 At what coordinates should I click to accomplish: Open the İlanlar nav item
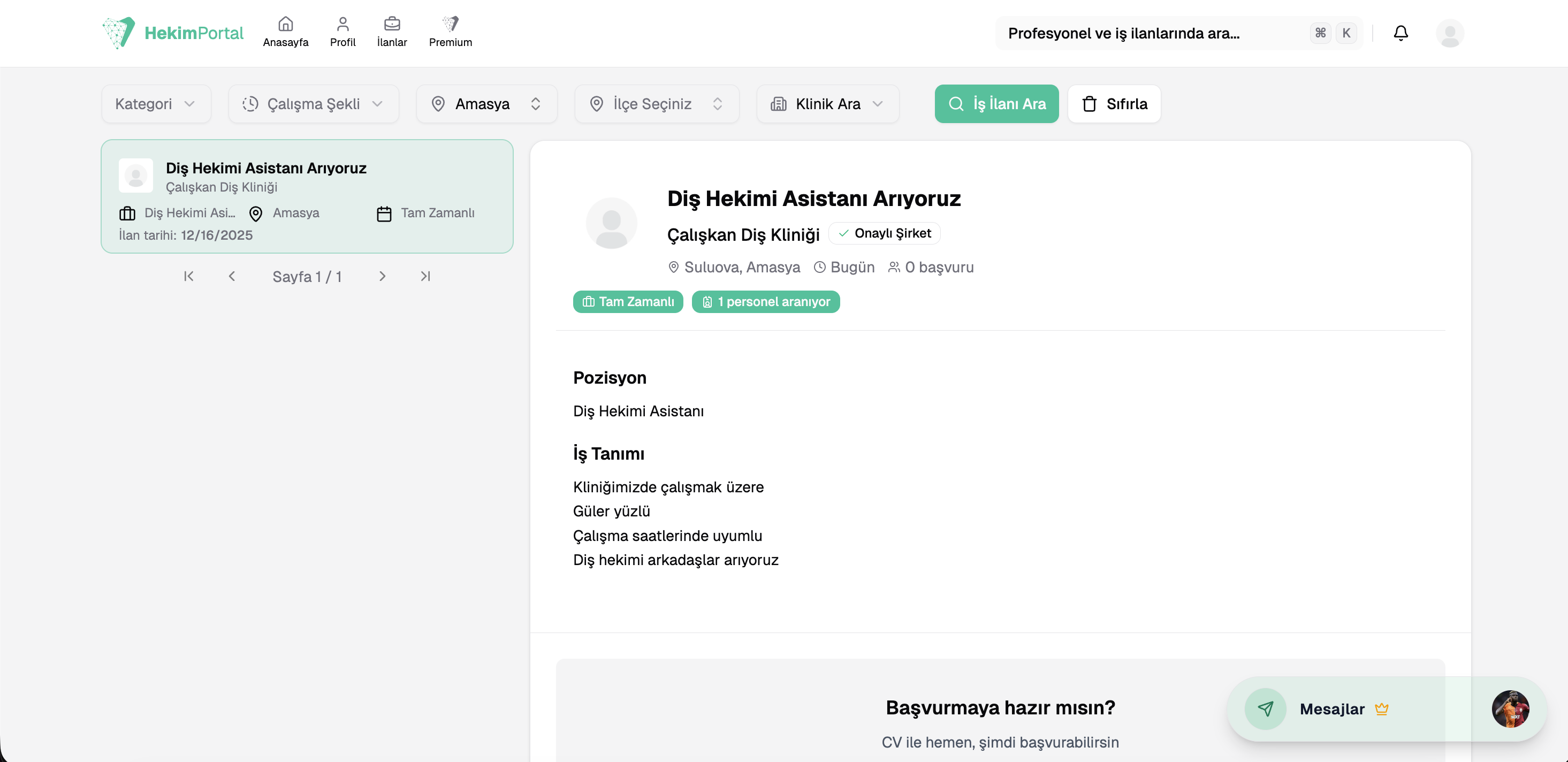(x=391, y=32)
